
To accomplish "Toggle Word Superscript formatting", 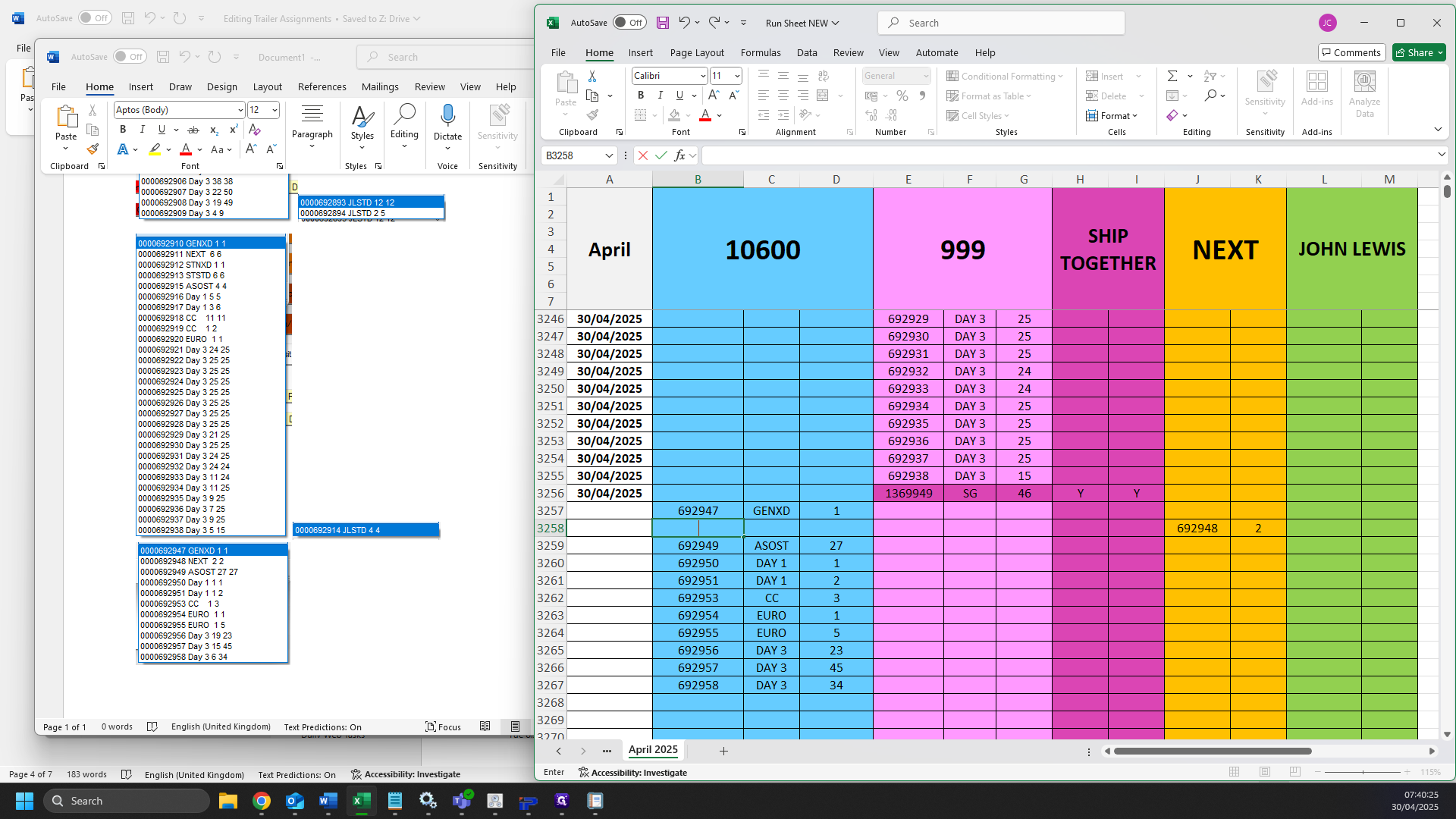I will [x=234, y=130].
